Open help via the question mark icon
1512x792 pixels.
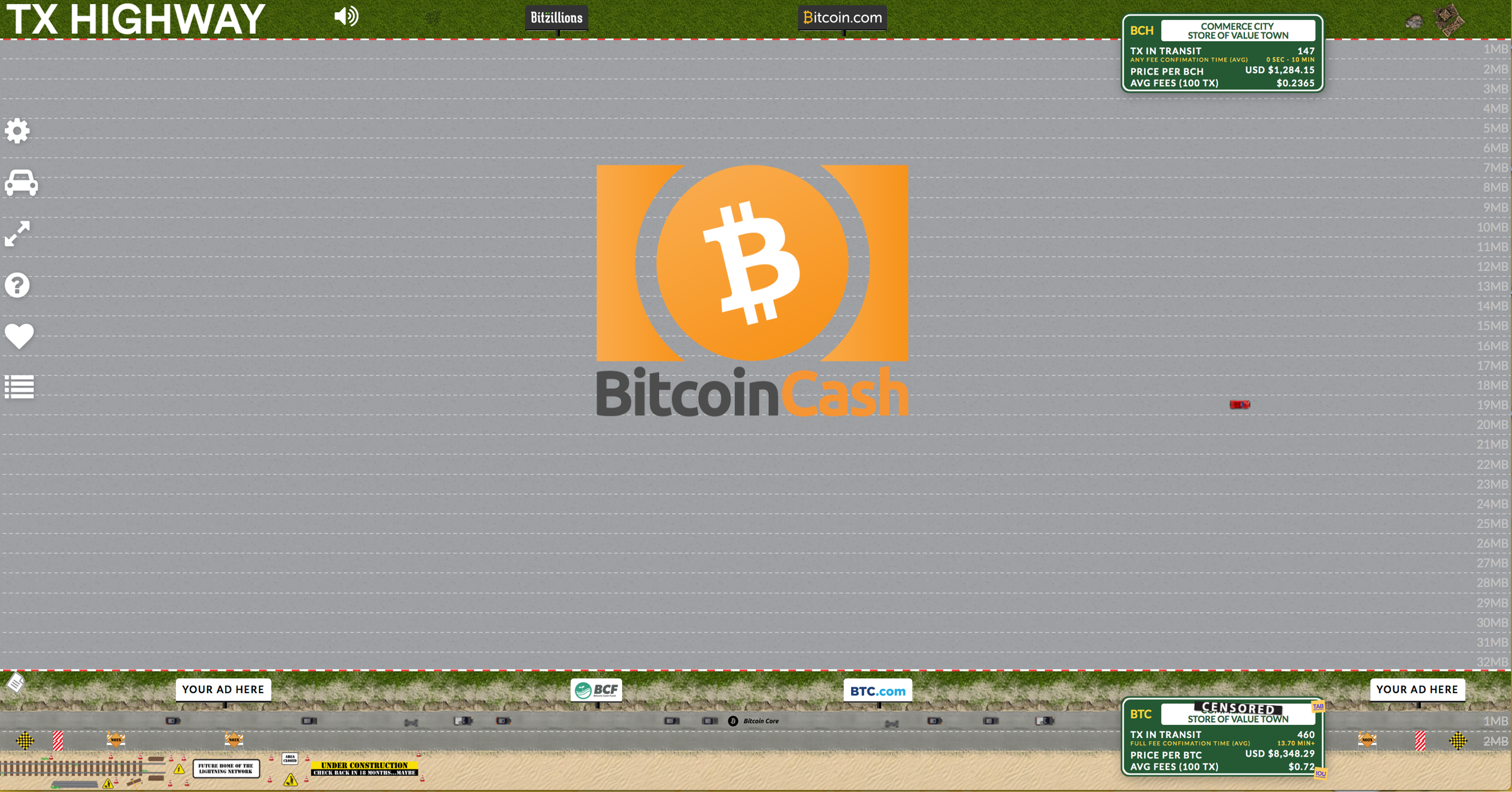pyautogui.click(x=17, y=285)
